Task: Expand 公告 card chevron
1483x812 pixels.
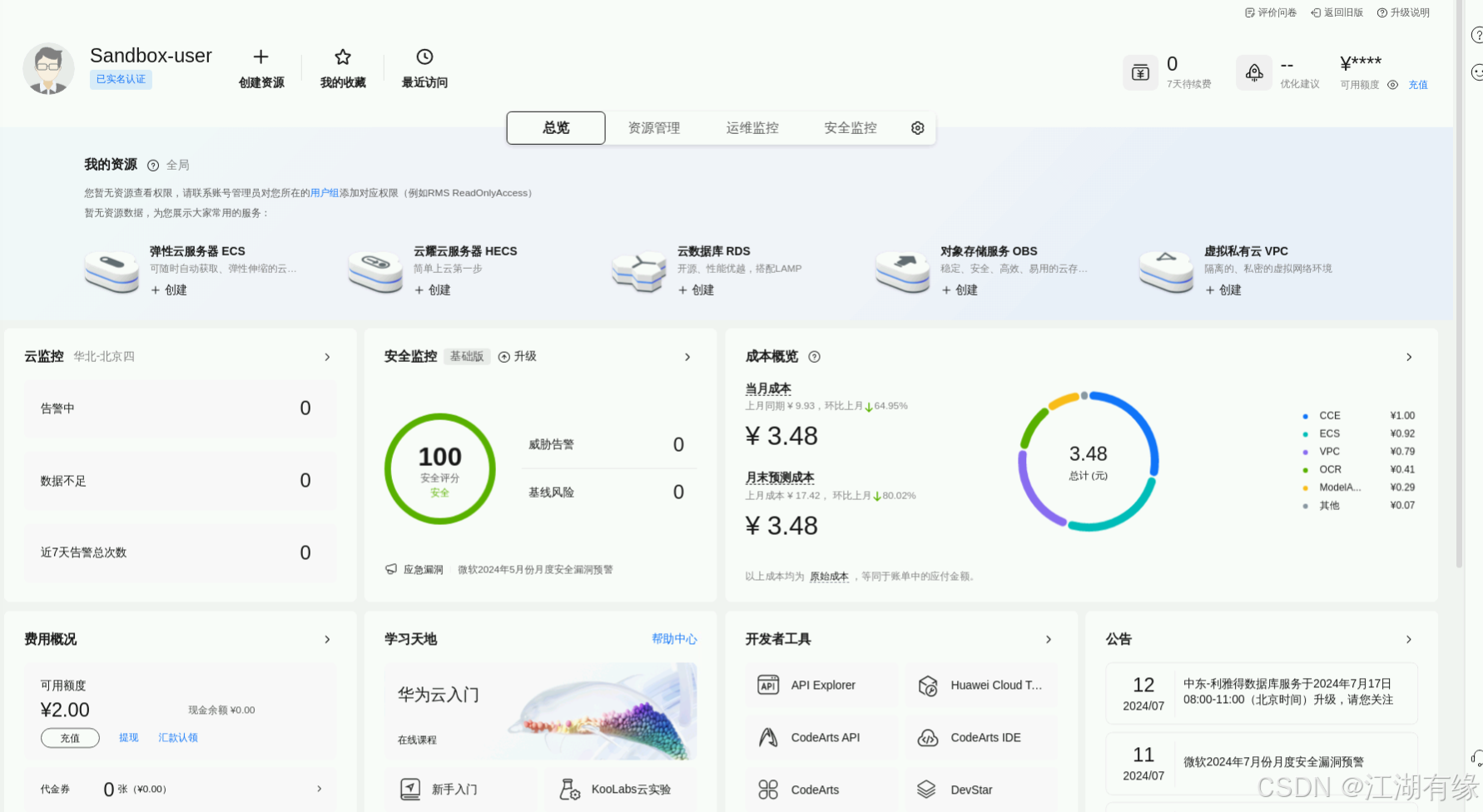Action: tap(1409, 640)
